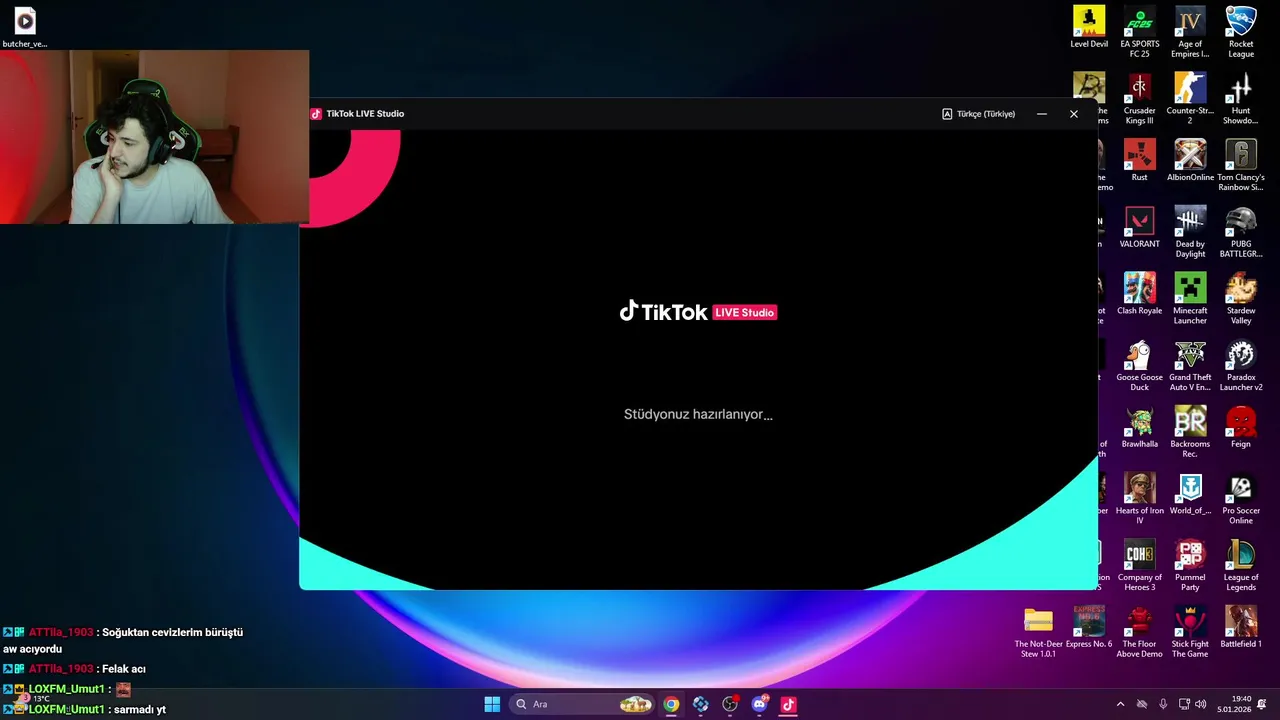Select the Hearts of Iron IV icon
1280x720 pixels.
[x=1140, y=499]
